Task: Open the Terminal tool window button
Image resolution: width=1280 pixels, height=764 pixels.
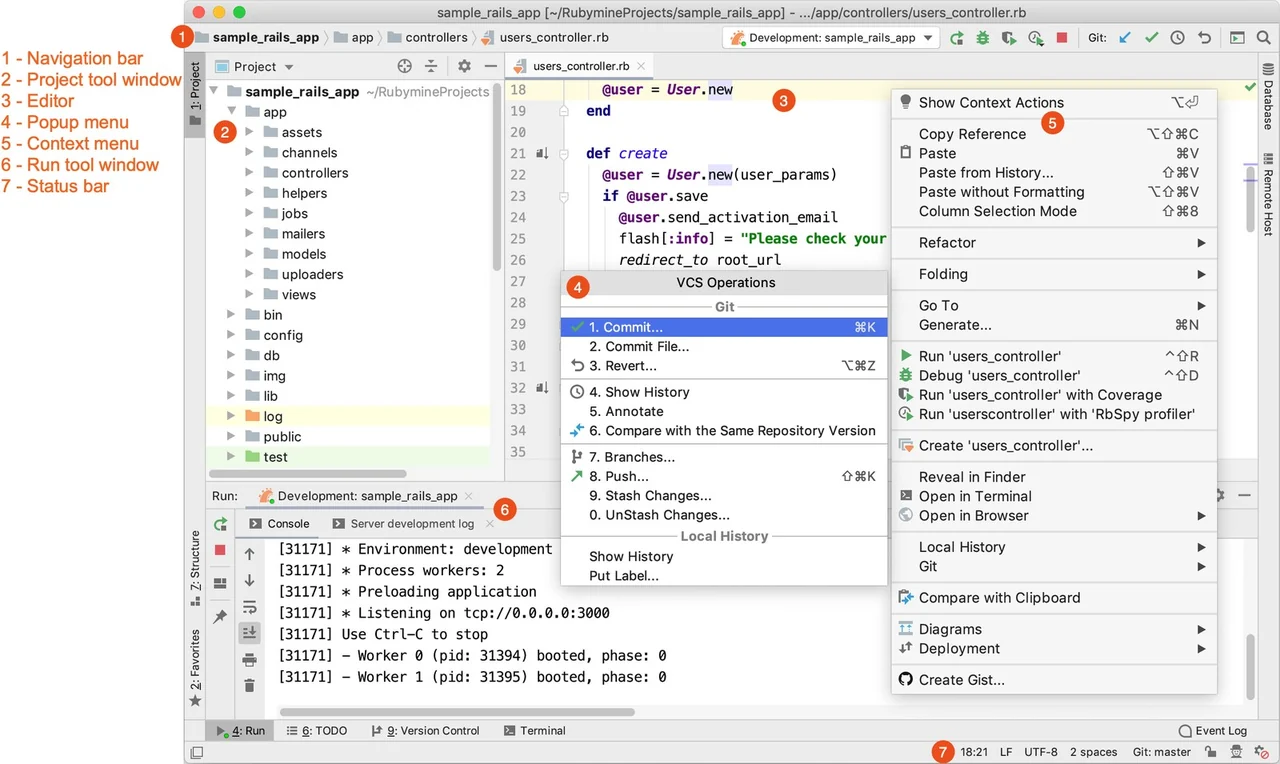Action: (535, 731)
